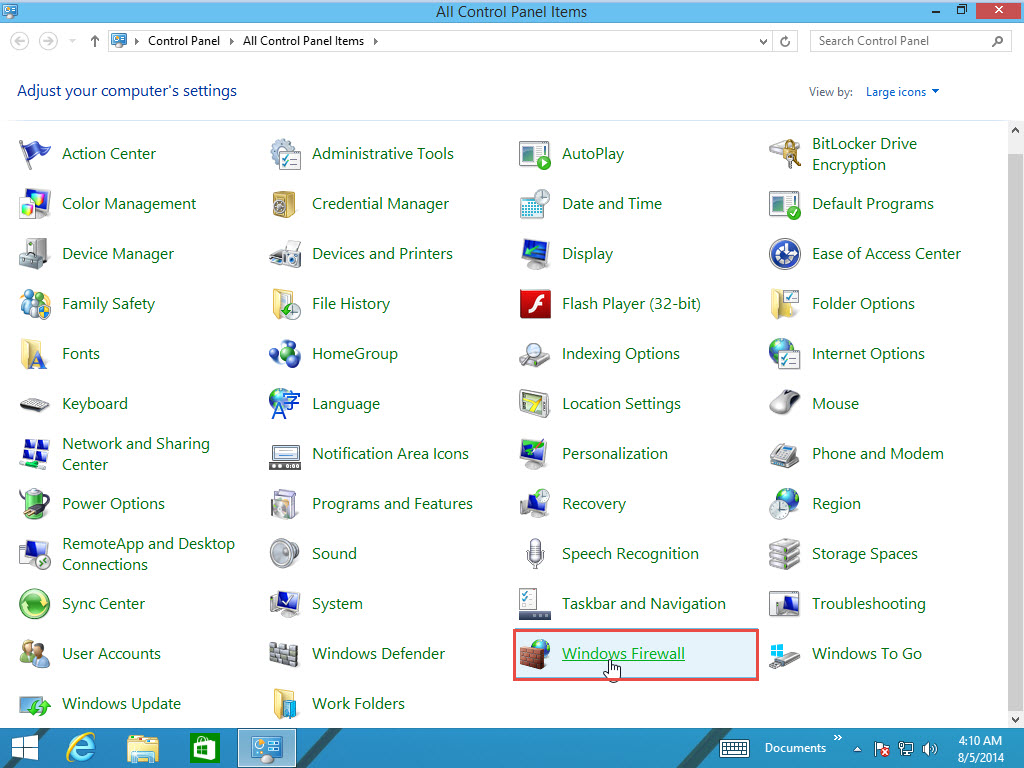Image resolution: width=1024 pixels, height=768 pixels.
Task: Click the Flash Player red icon
Action: point(535,304)
